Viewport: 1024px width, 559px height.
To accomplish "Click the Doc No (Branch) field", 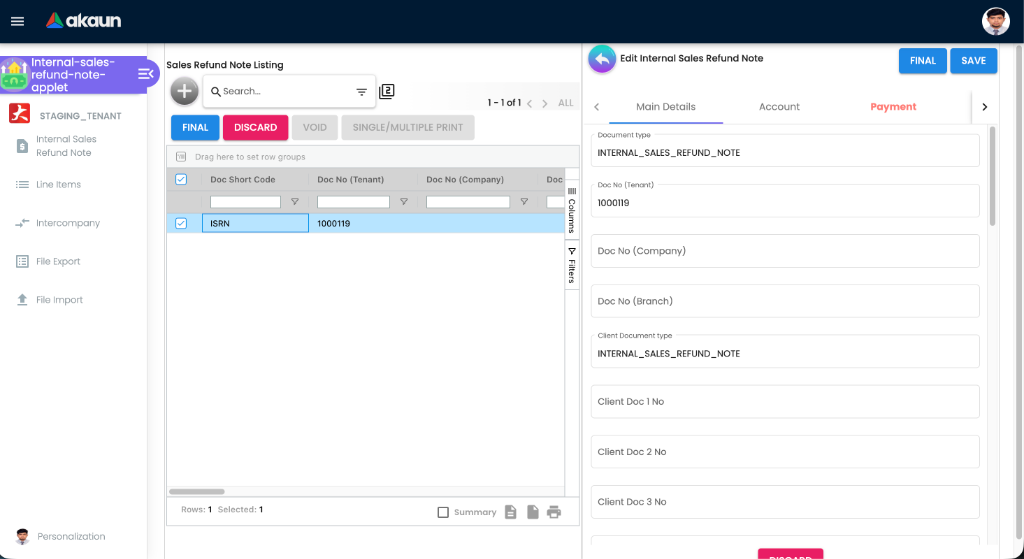I will 785,301.
